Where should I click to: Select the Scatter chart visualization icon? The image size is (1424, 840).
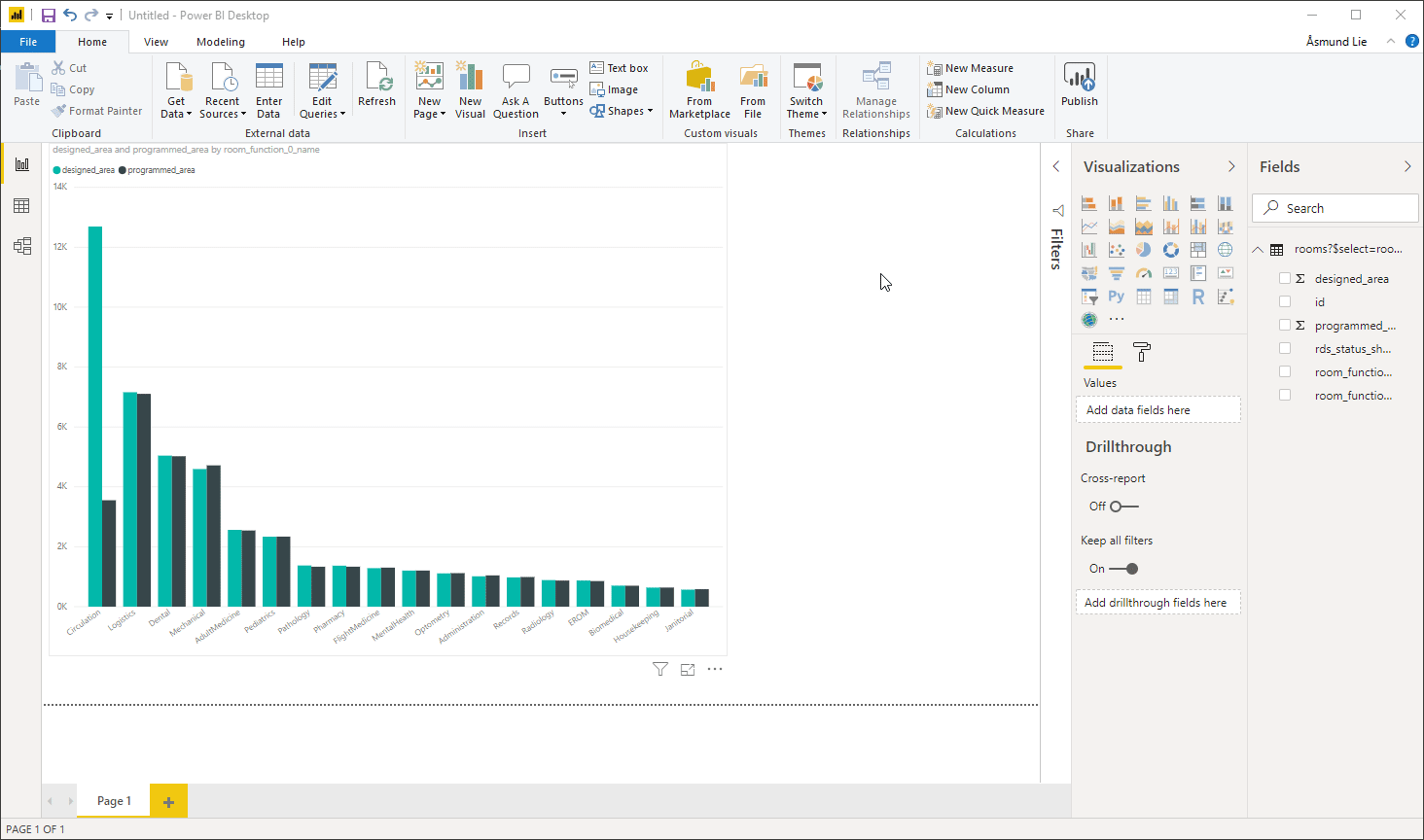[x=1116, y=249]
